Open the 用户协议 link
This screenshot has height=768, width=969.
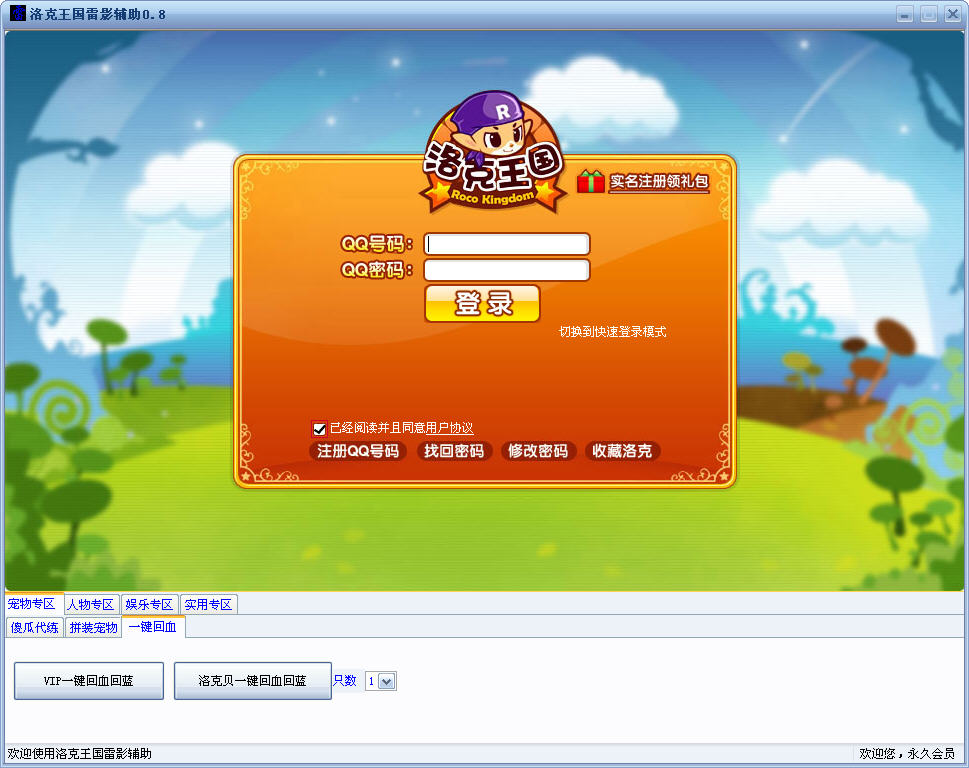coord(449,428)
